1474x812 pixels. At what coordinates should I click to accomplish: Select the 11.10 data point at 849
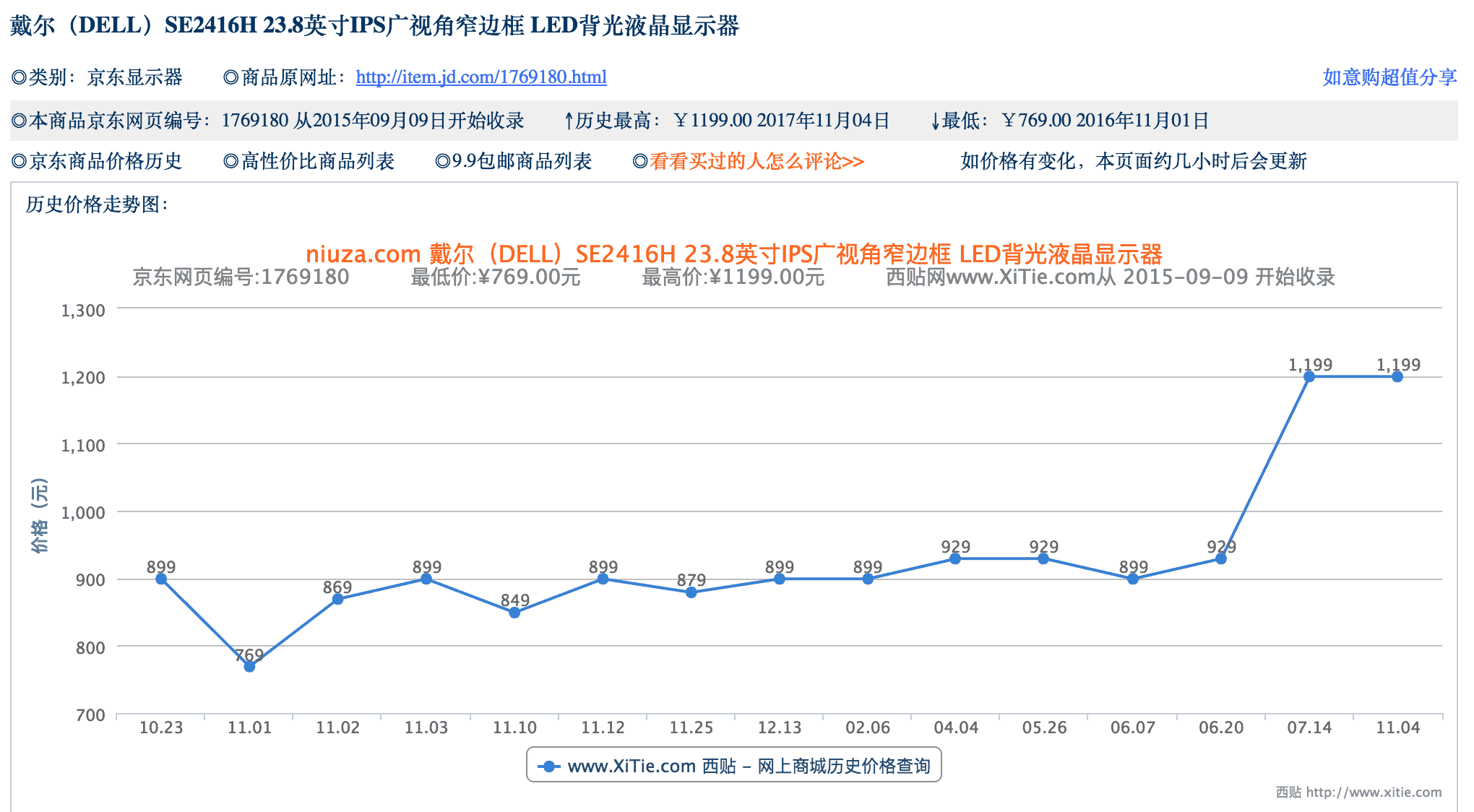pyautogui.click(x=514, y=613)
